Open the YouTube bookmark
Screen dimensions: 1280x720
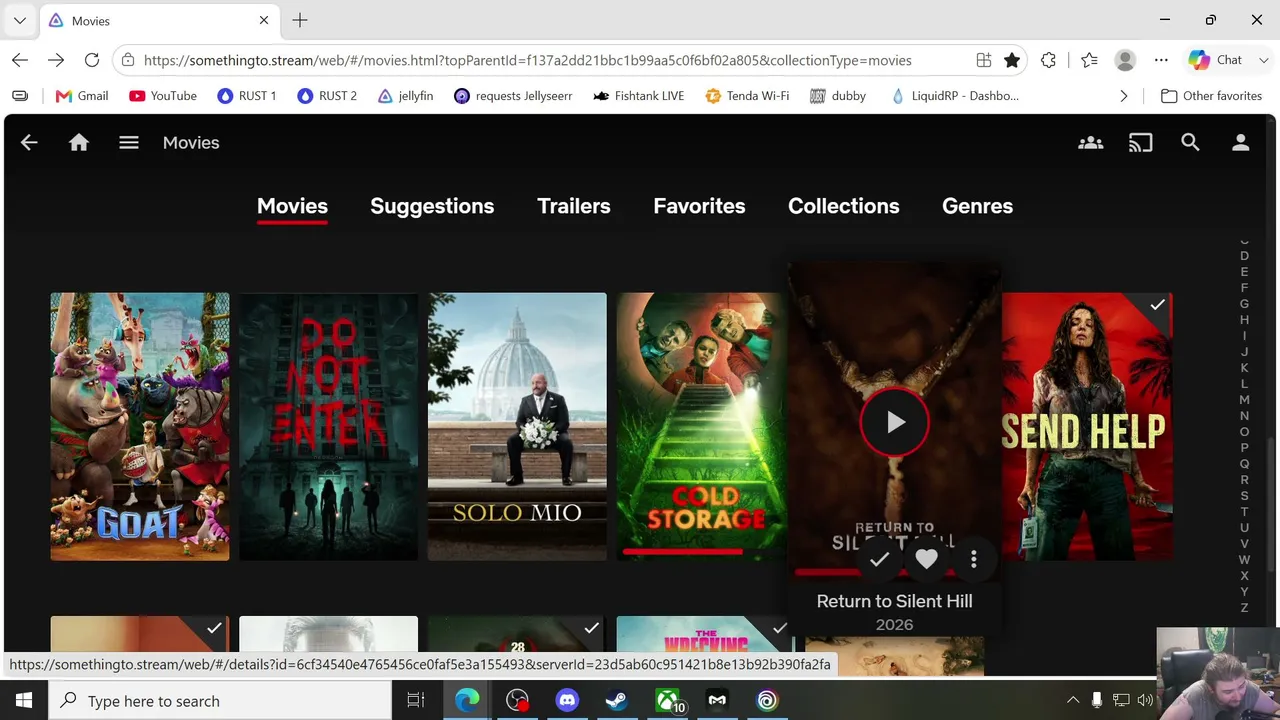pos(163,96)
